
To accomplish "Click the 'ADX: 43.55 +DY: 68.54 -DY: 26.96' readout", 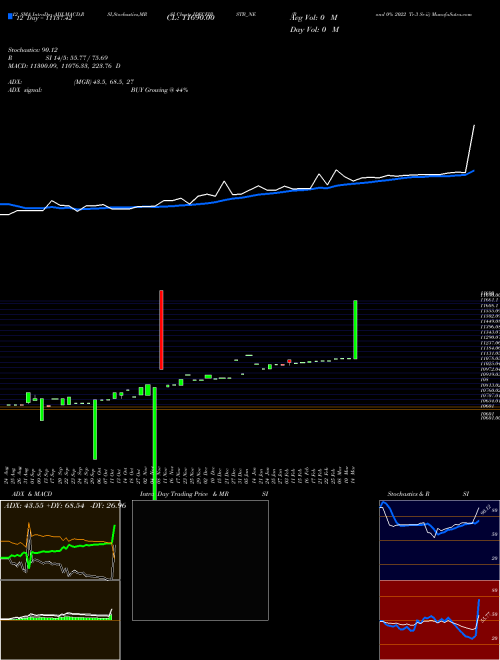I will 64,505.
